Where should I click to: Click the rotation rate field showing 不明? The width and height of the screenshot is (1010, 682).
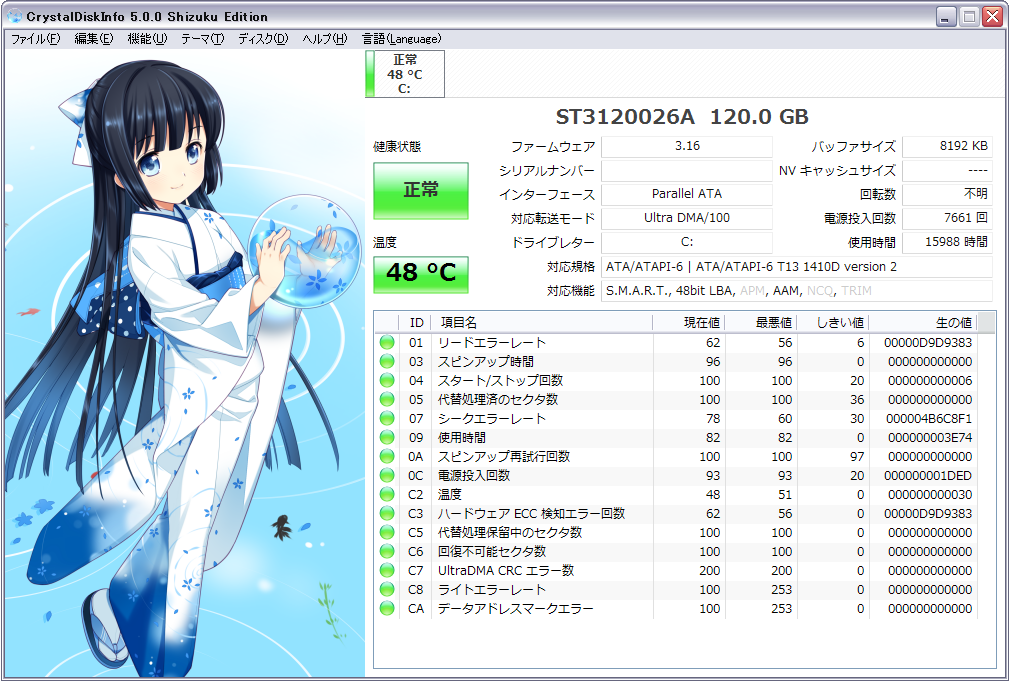click(947, 194)
